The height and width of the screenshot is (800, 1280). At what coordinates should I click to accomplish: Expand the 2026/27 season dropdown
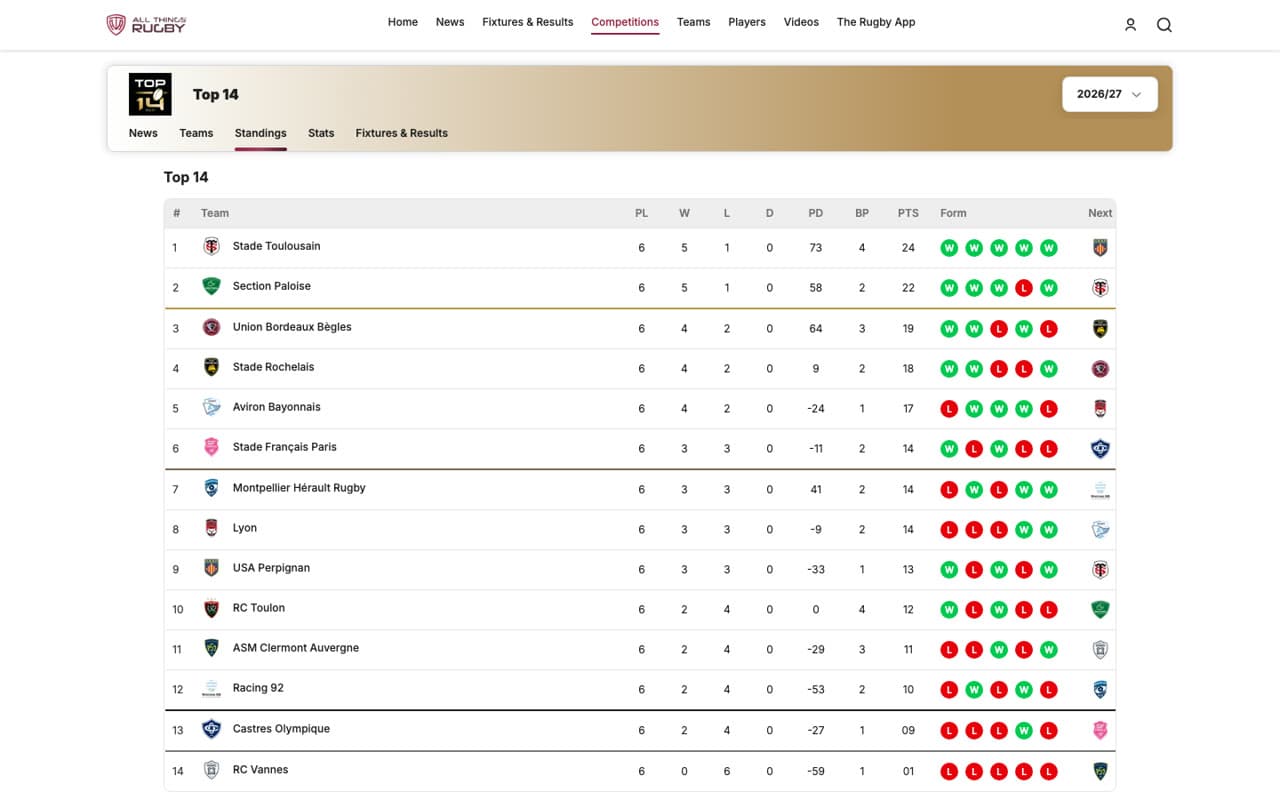click(1110, 94)
